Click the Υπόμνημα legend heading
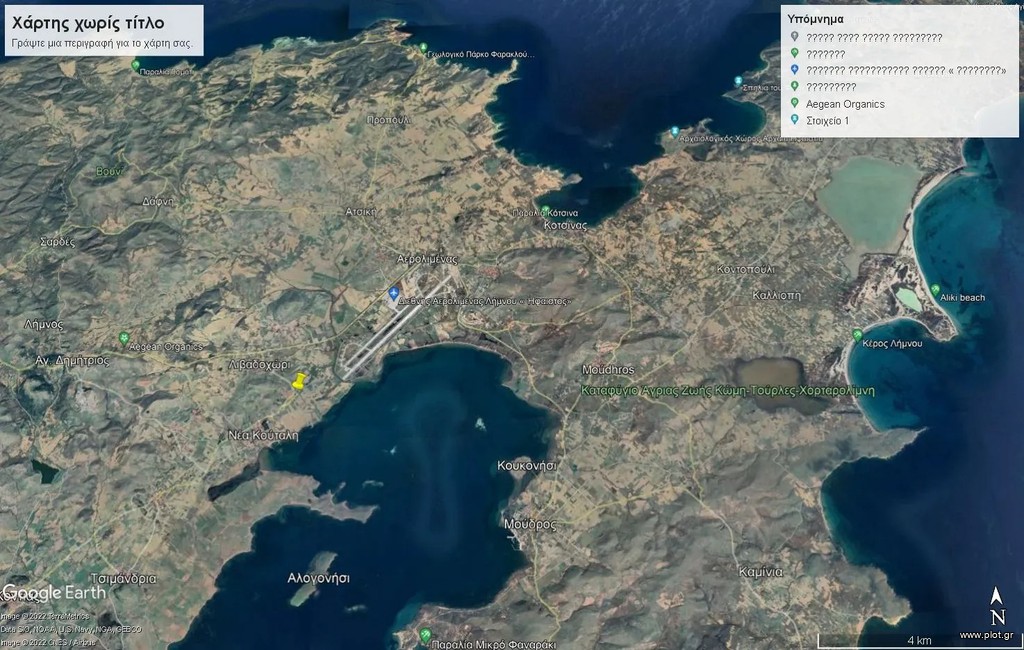 point(815,19)
